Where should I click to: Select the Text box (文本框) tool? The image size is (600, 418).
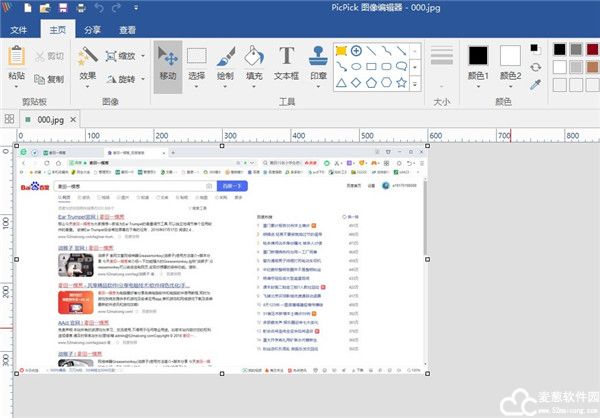pyautogui.click(x=286, y=62)
